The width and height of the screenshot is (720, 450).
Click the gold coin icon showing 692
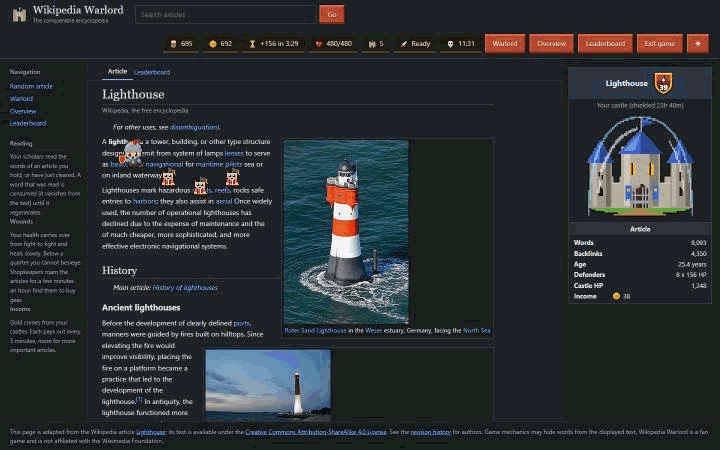click(213, 44)
